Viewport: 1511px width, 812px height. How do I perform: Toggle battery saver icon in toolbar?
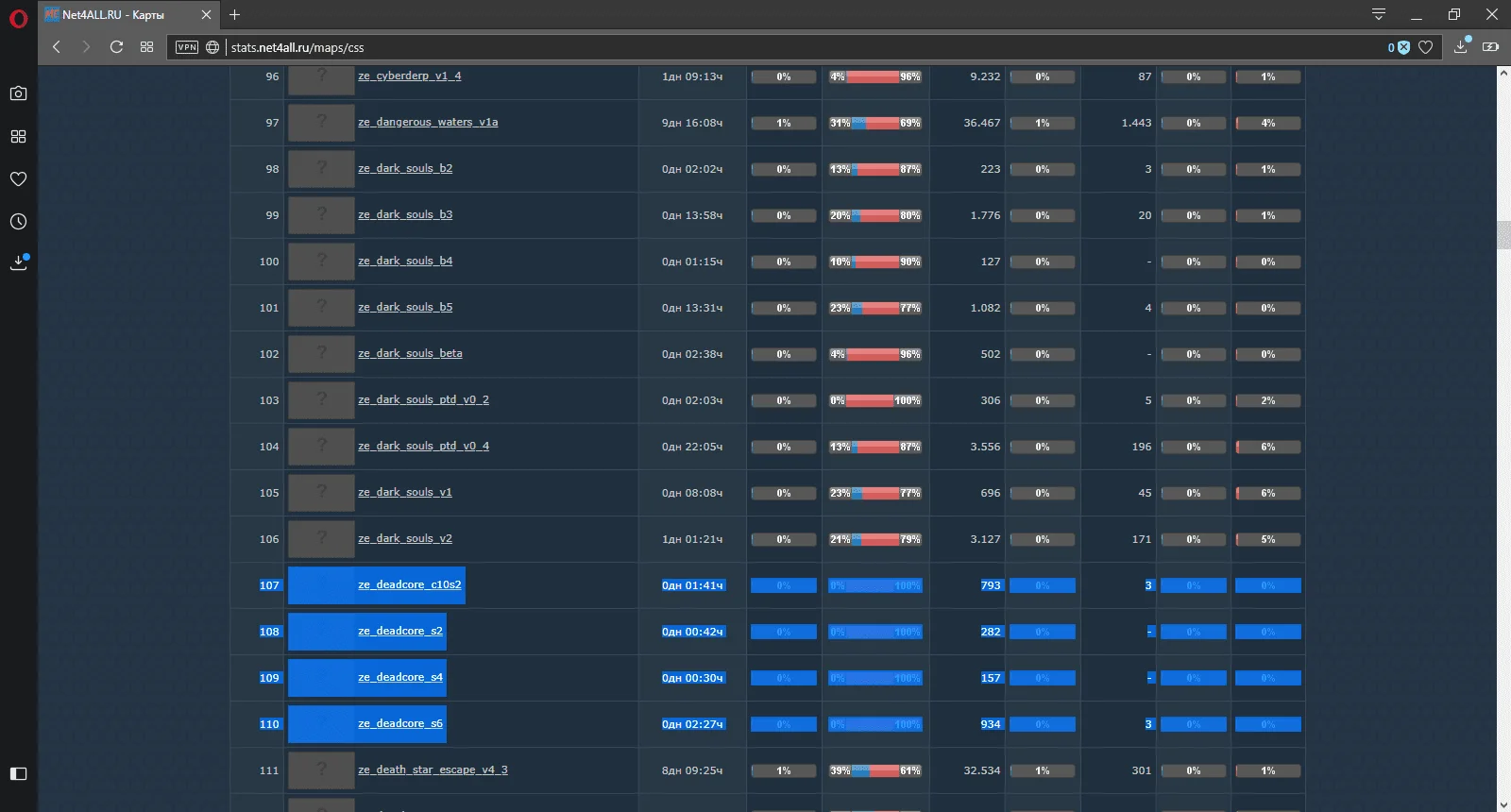pos(1491,47)
